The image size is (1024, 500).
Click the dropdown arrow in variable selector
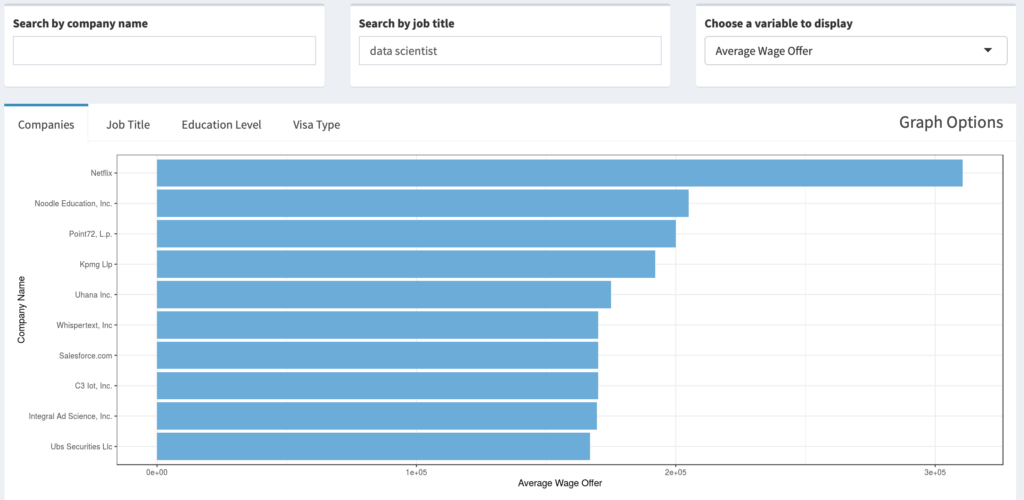988,50
